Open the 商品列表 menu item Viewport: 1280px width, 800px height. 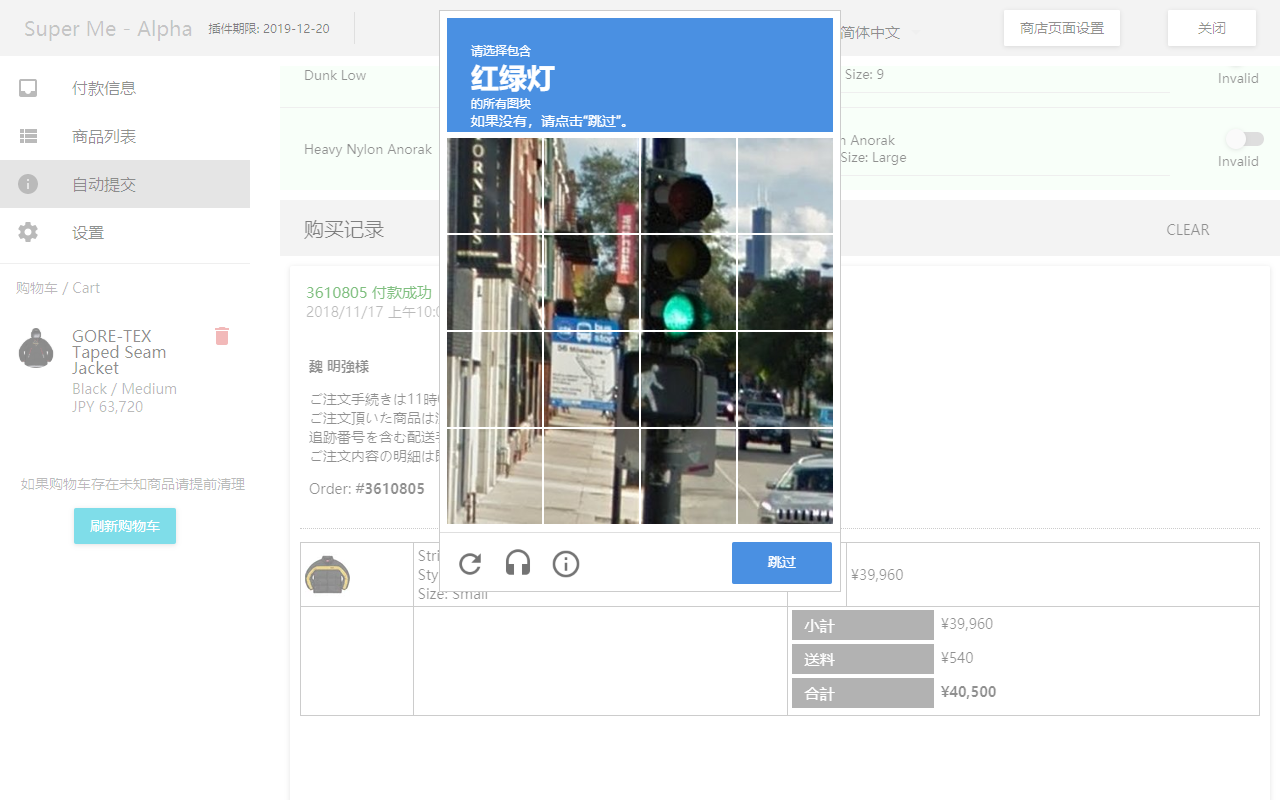pos(125,136)
